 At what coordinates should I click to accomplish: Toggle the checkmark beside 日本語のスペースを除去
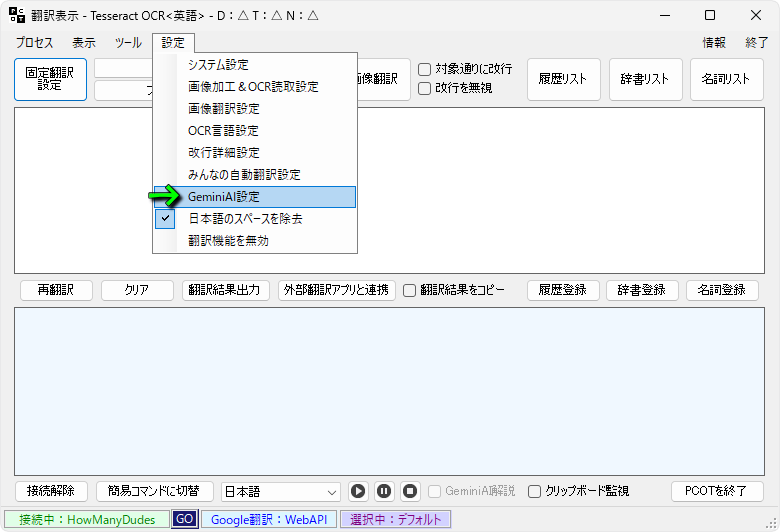click(166, 219)
